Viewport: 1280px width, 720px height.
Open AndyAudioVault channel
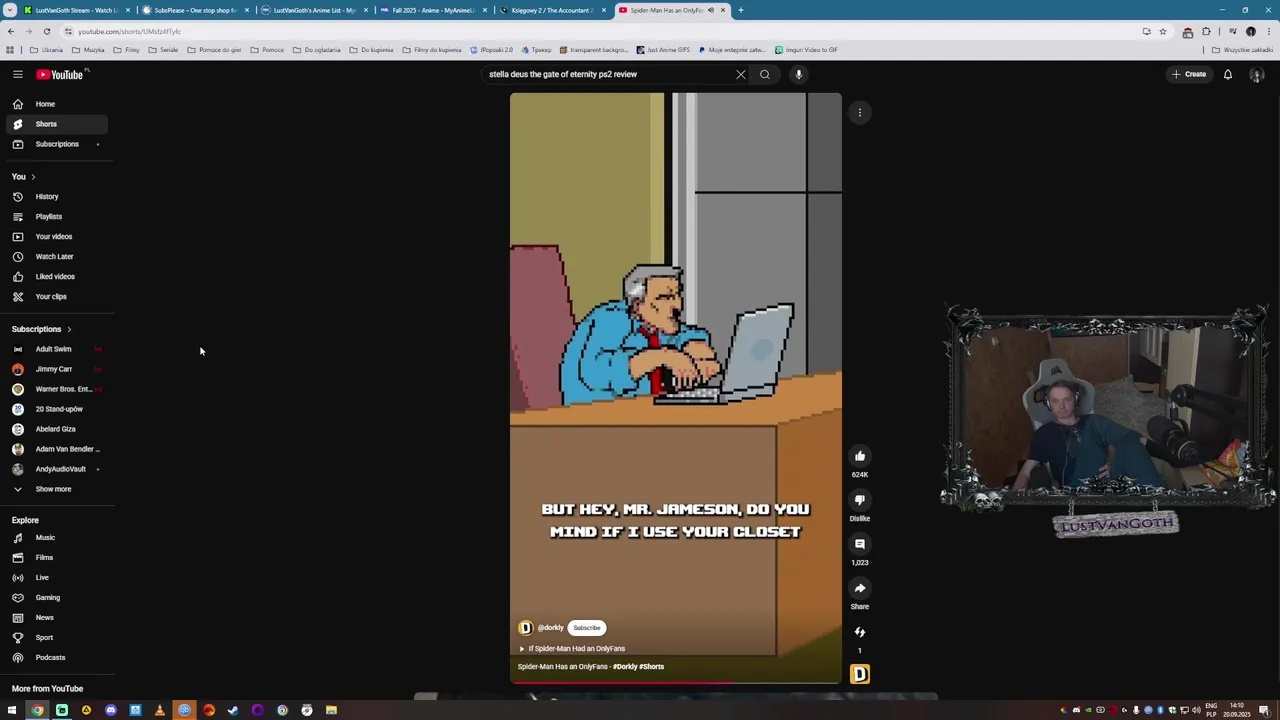click(55, 469)
